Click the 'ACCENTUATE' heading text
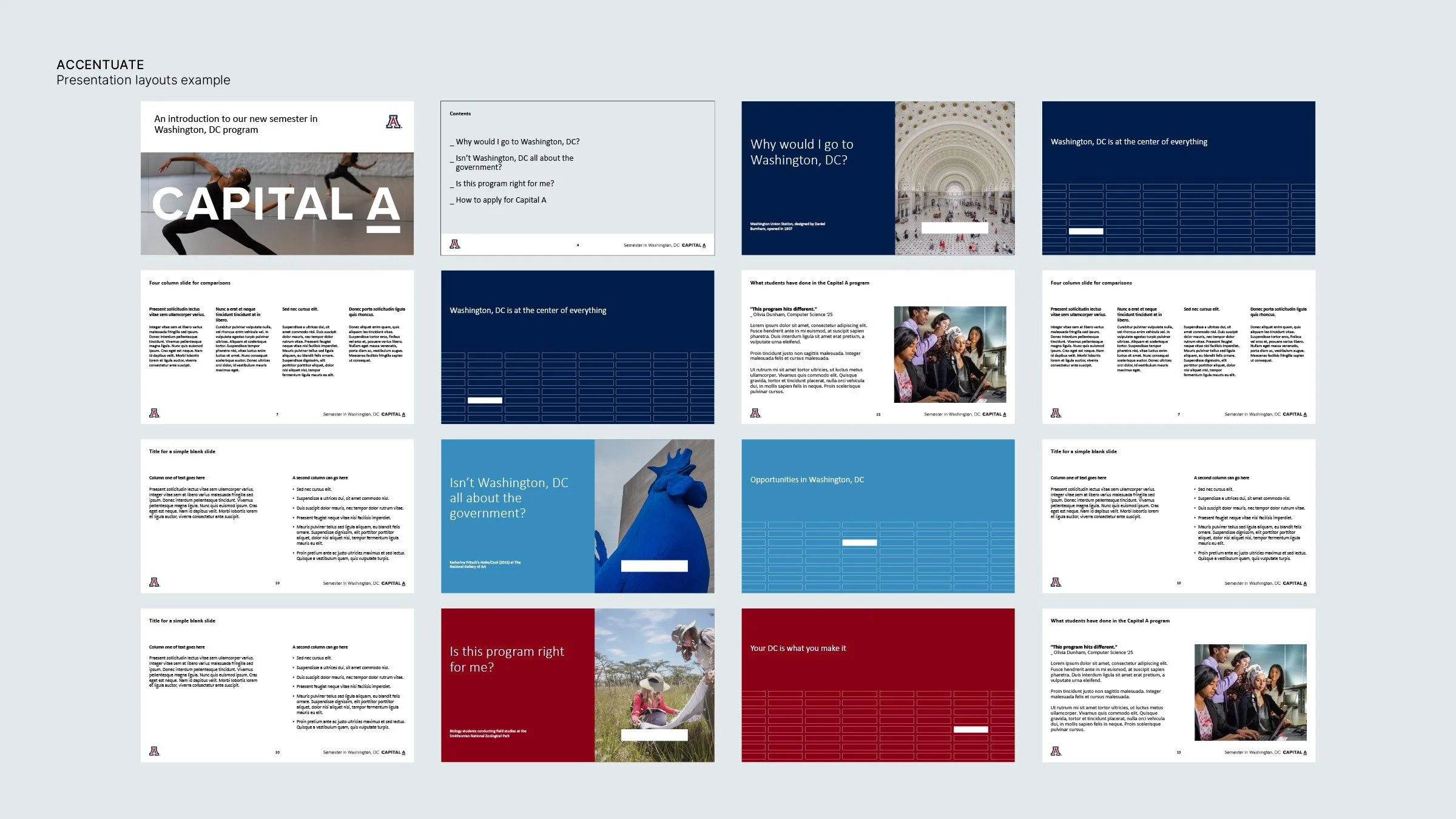The width and height of the screenshot is (1456, 819). click(100, 65)
